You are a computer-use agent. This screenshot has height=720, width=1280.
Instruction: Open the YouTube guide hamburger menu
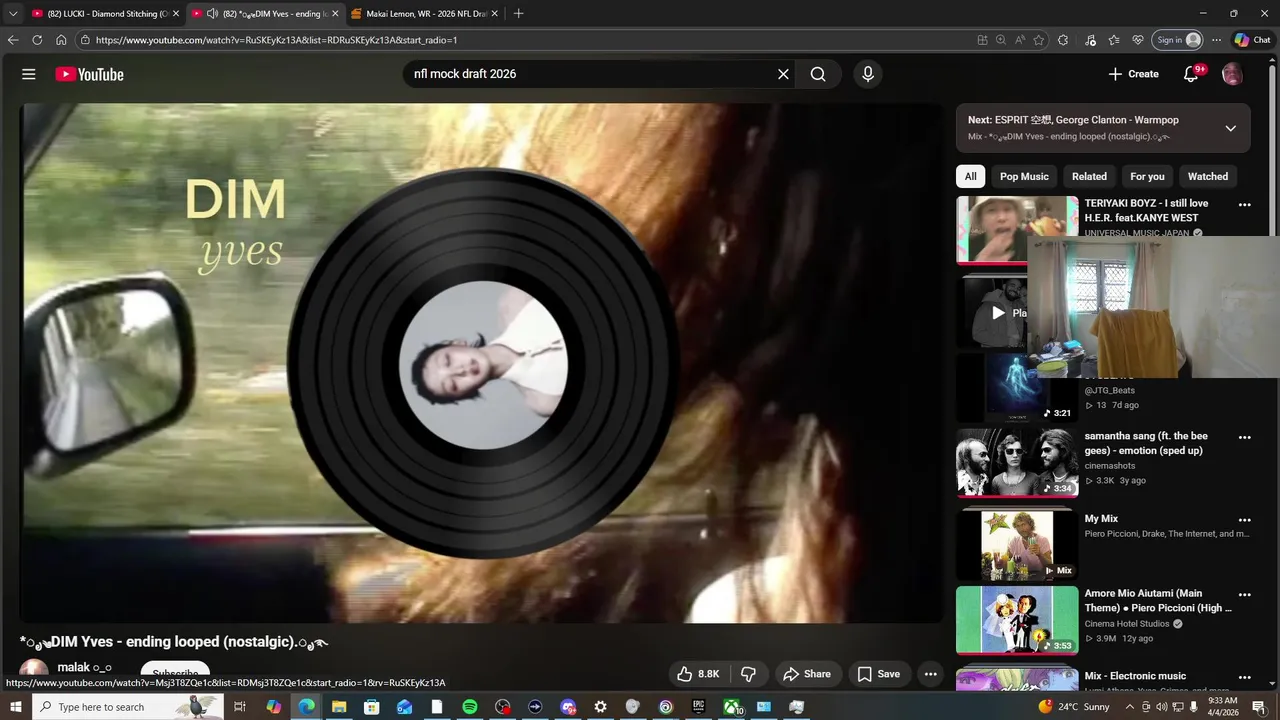coord(29,74)
